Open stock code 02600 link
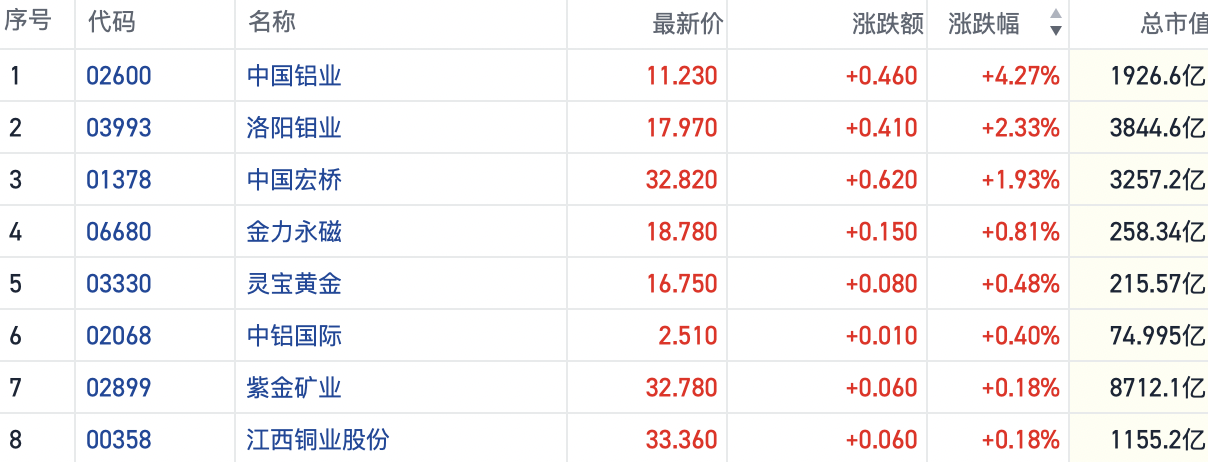 119,76
